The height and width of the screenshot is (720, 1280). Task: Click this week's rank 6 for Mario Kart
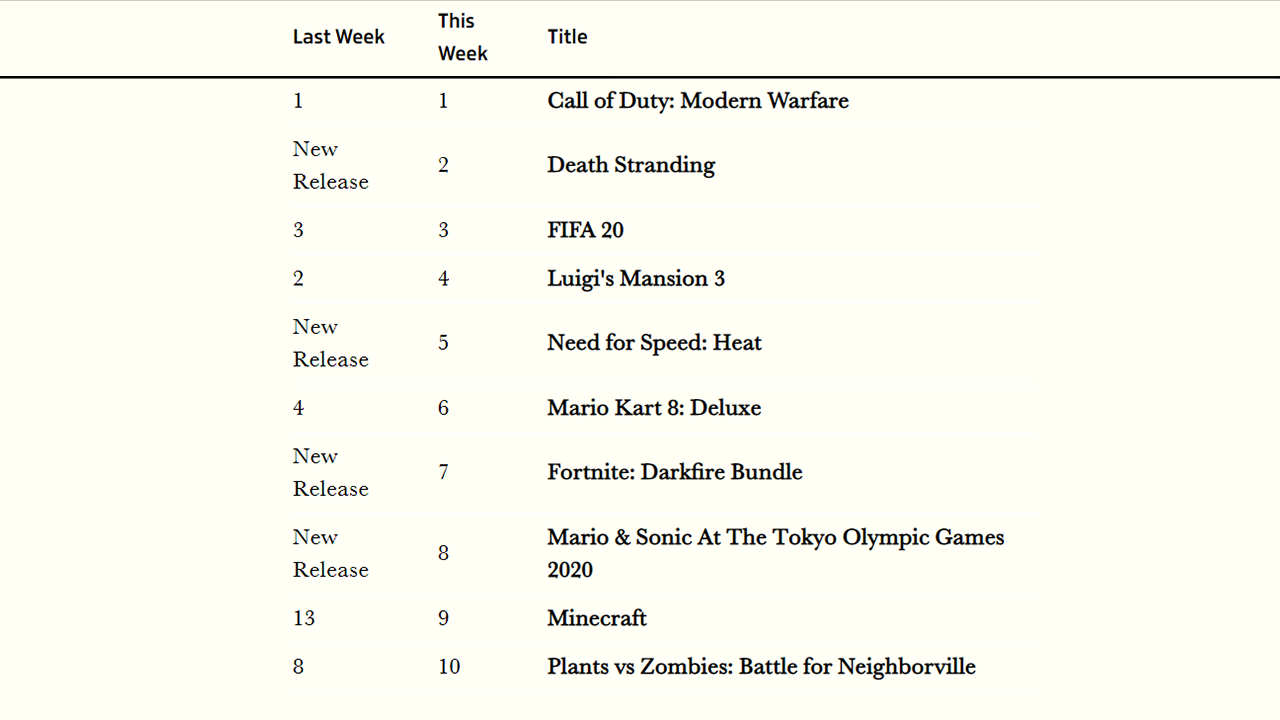[443, 408]
